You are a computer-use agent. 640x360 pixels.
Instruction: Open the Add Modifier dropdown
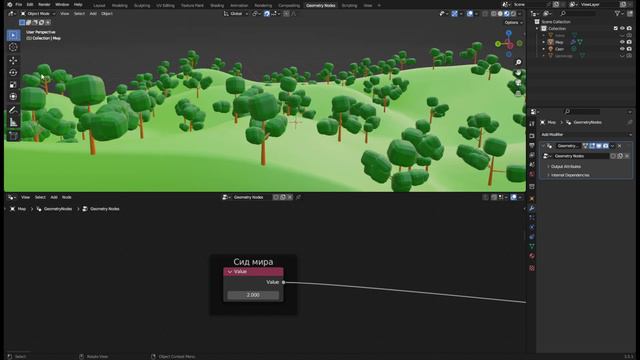(x=586, y=134)
